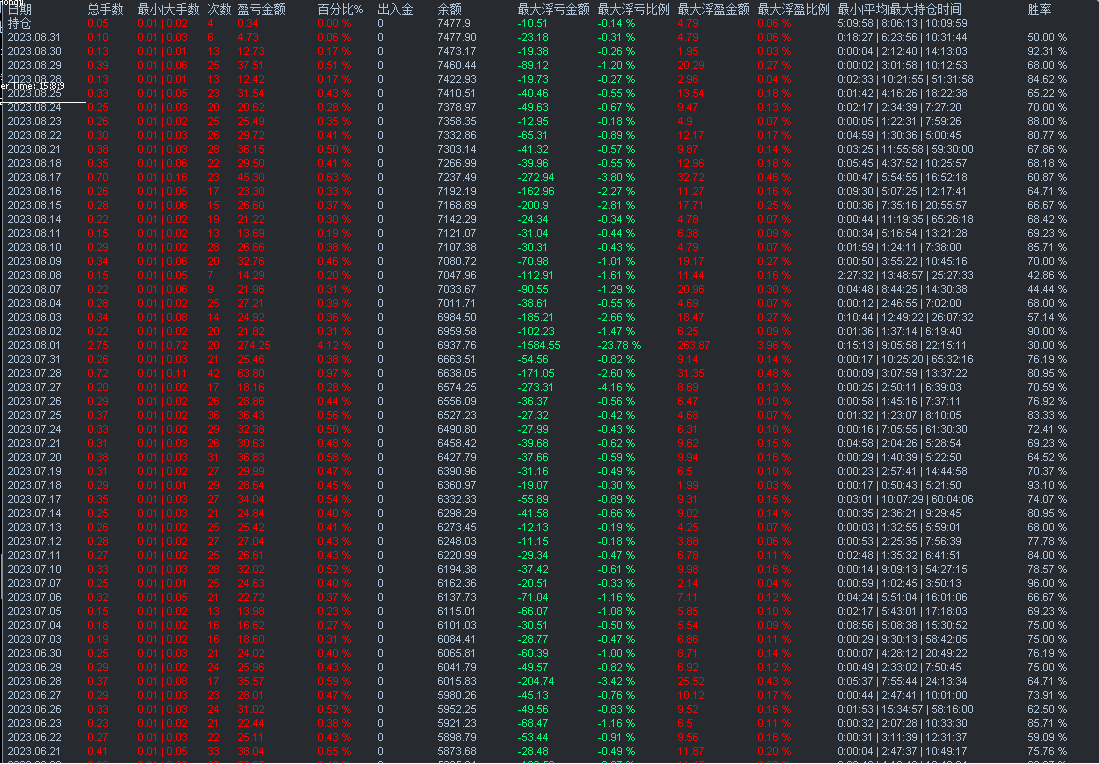Click the 持仓 row label
Viewport: 1099px width, 764px height.
click(x=20, y=23)
